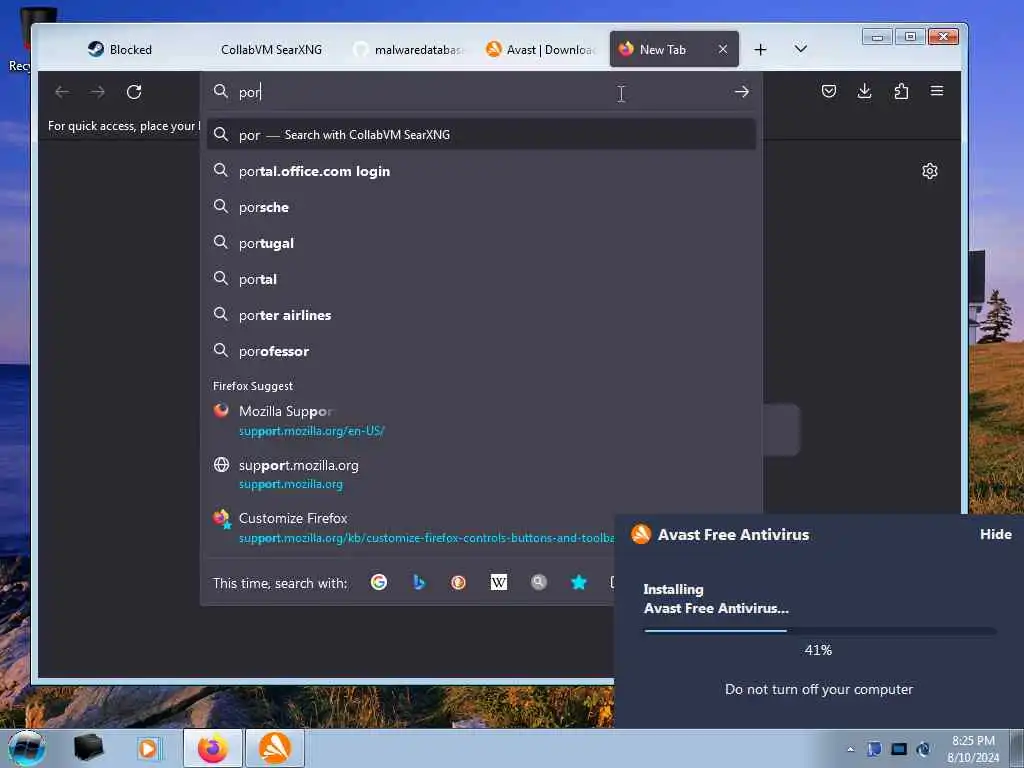Open the Windows Start menu
Viewport: 1024px width, 768px height.
tap(26, 748)
